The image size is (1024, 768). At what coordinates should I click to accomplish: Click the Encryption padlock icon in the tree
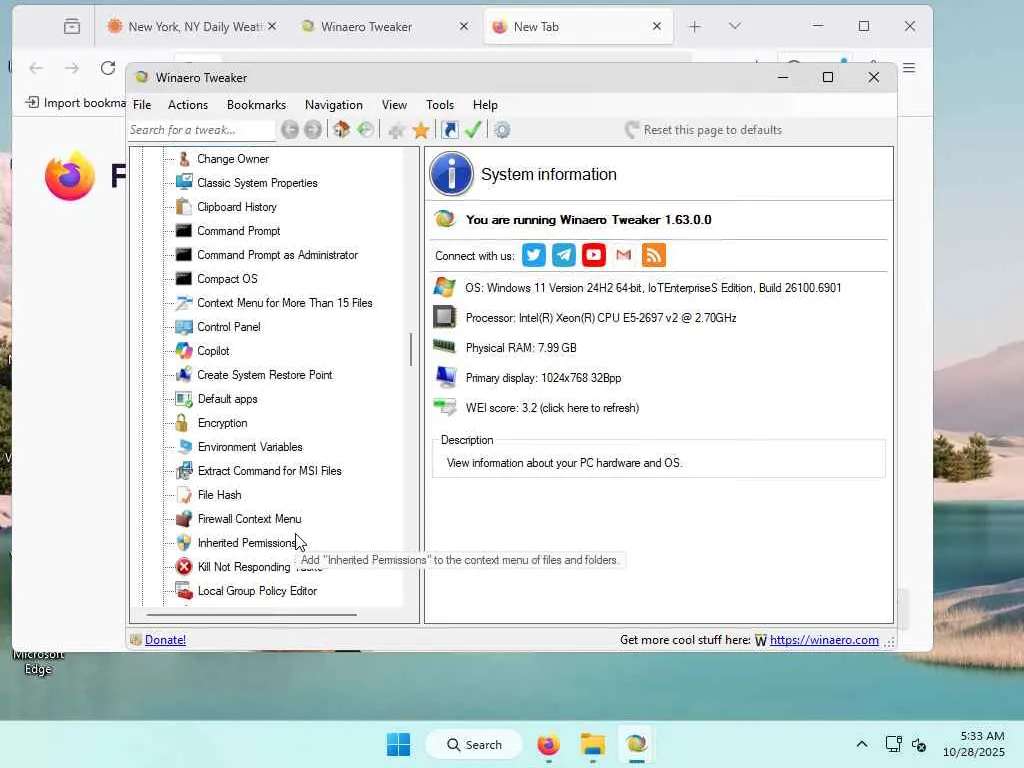[x=182, y=423]
